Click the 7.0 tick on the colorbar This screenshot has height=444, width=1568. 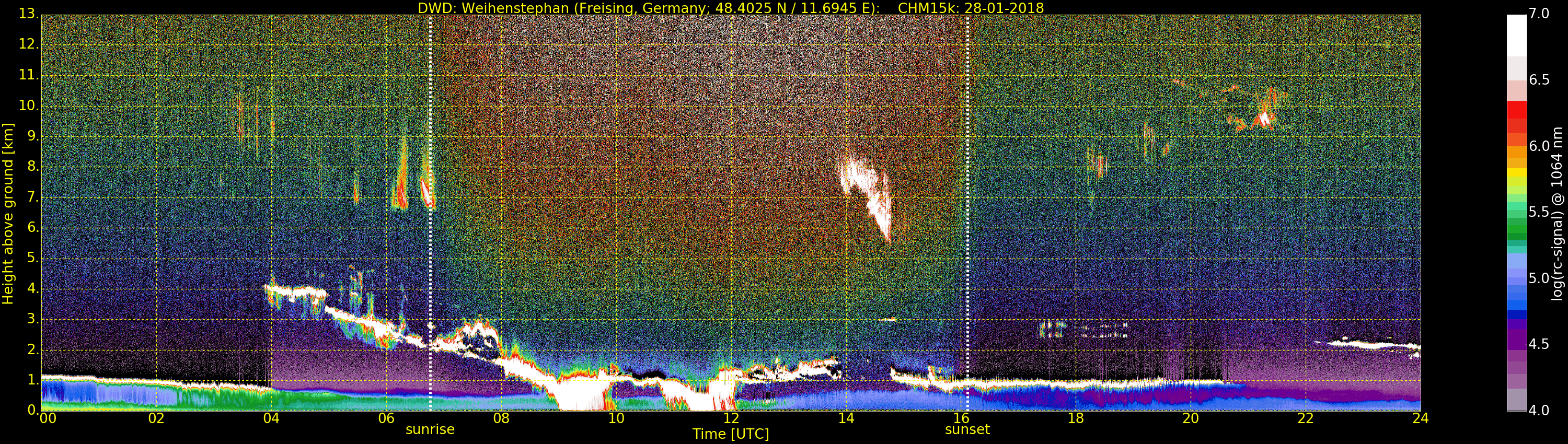[1539, 14]
